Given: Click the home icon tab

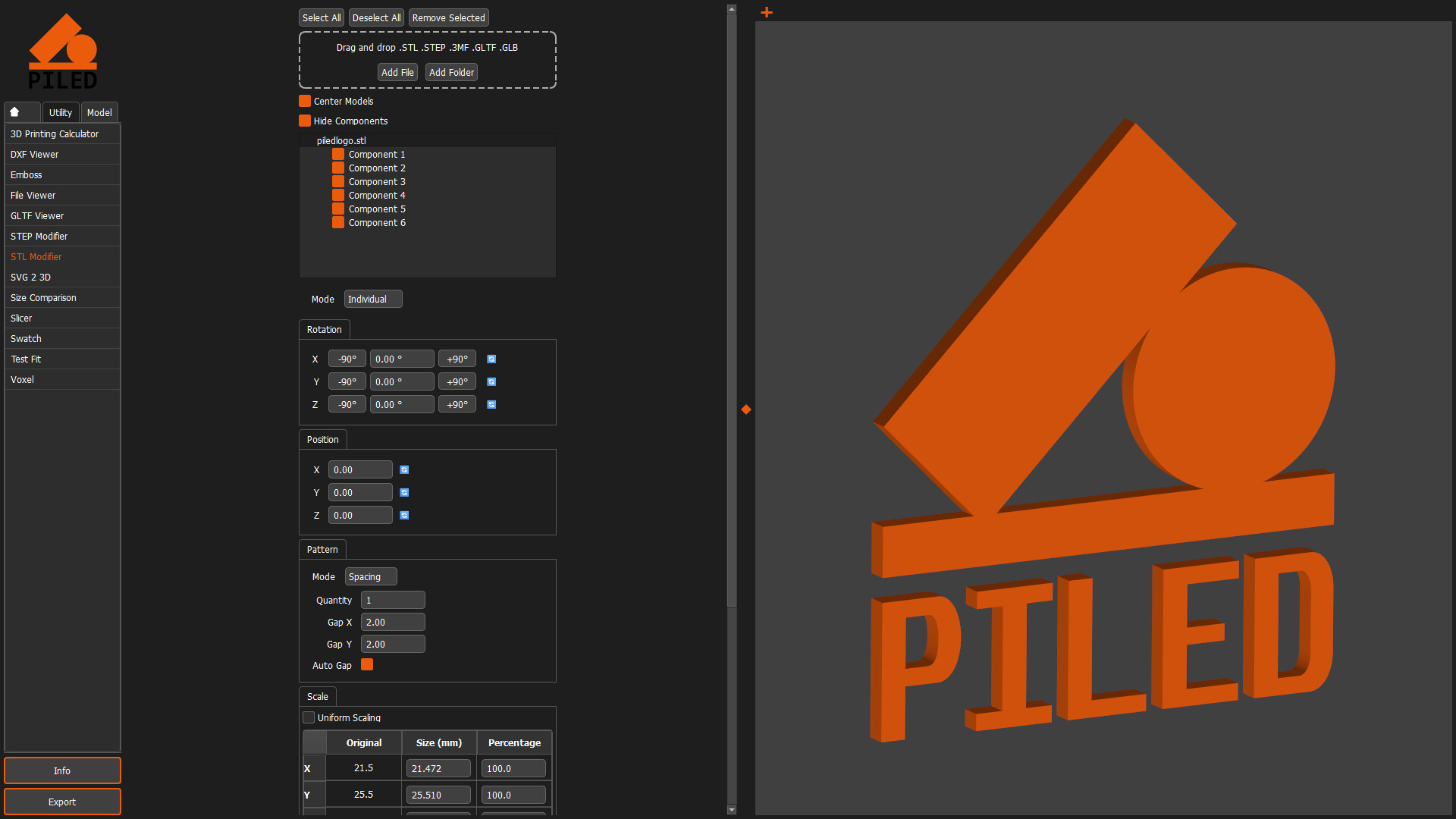Looking at the screenshot, I should 21,111.
